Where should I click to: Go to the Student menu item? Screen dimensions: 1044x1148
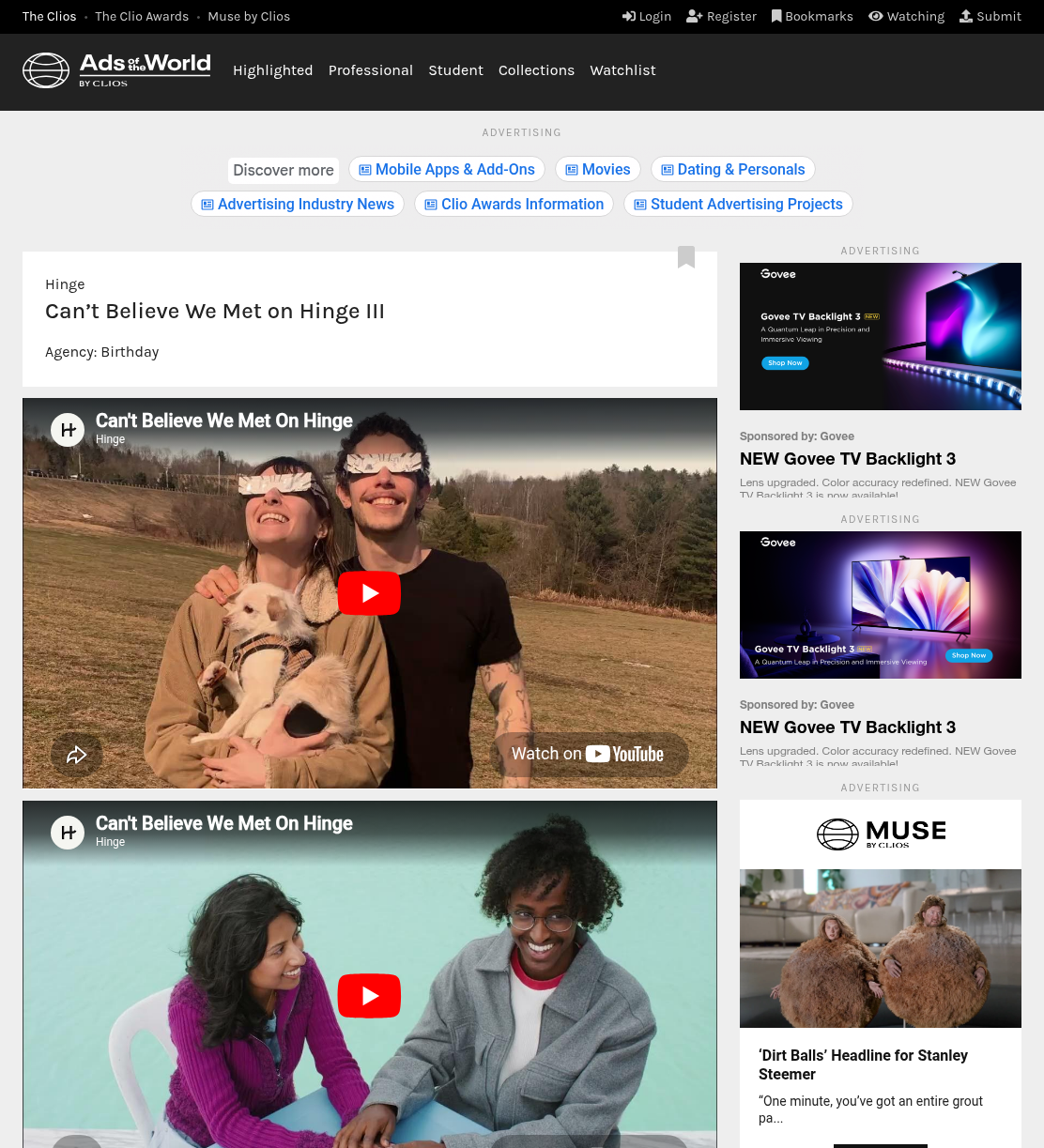click(x=456, y=70)
